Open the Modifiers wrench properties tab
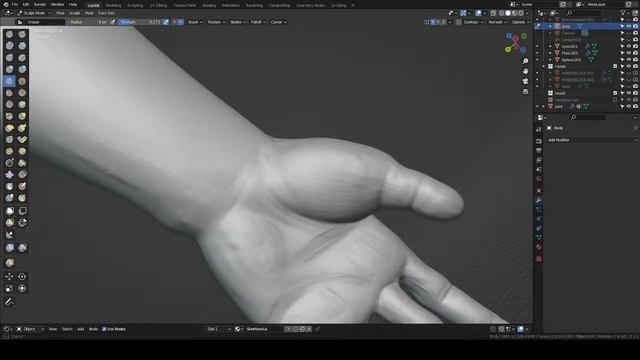 (539, 200)
